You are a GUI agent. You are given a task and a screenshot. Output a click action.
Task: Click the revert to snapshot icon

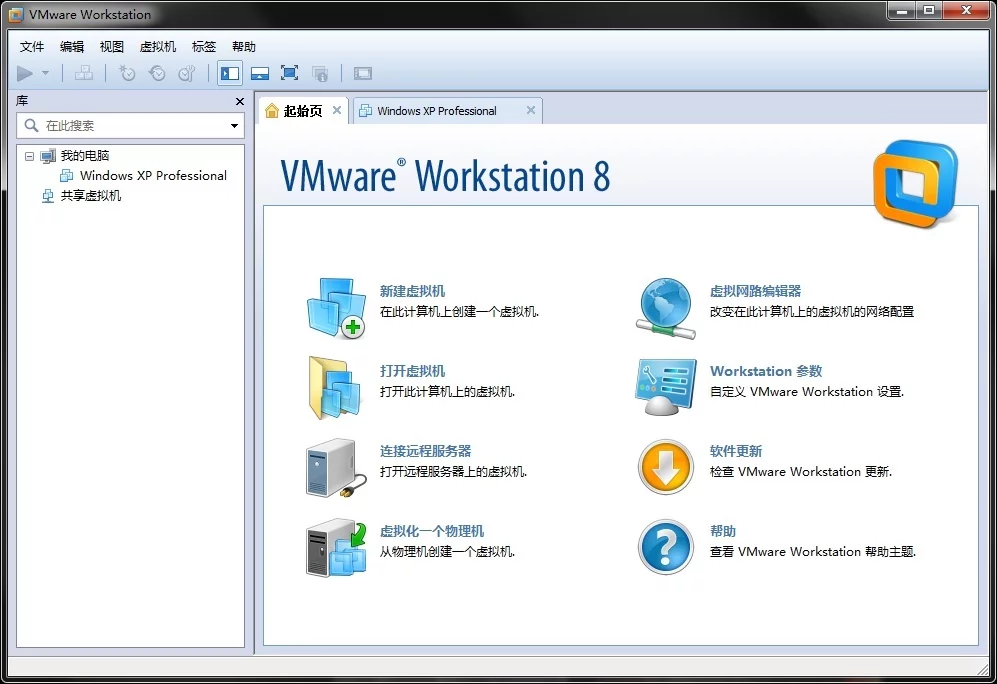157,74
